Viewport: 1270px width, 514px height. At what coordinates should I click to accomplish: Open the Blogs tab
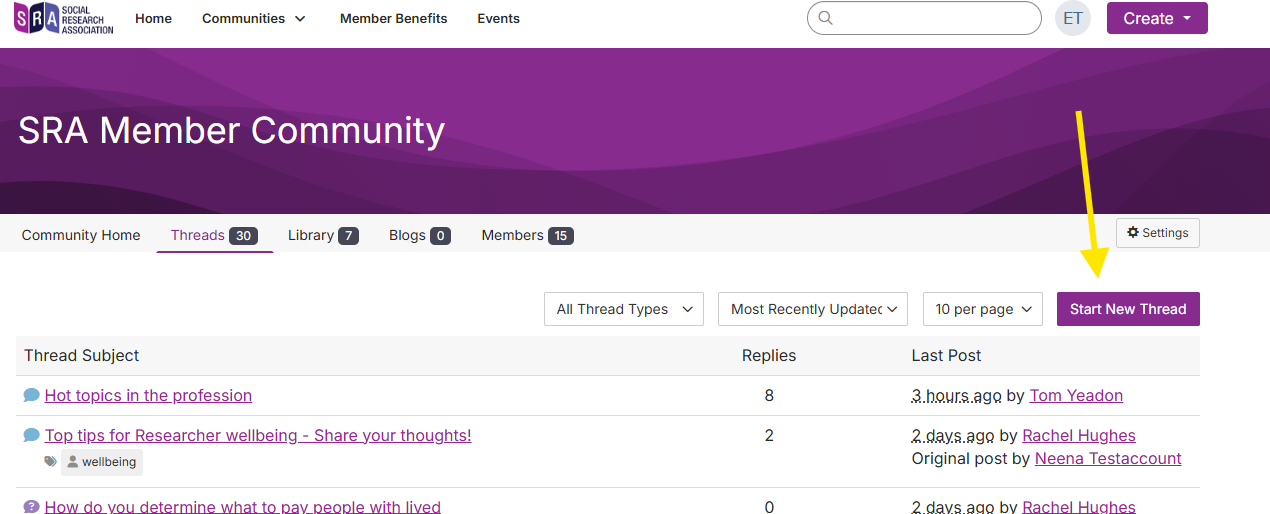coord(420,235)
